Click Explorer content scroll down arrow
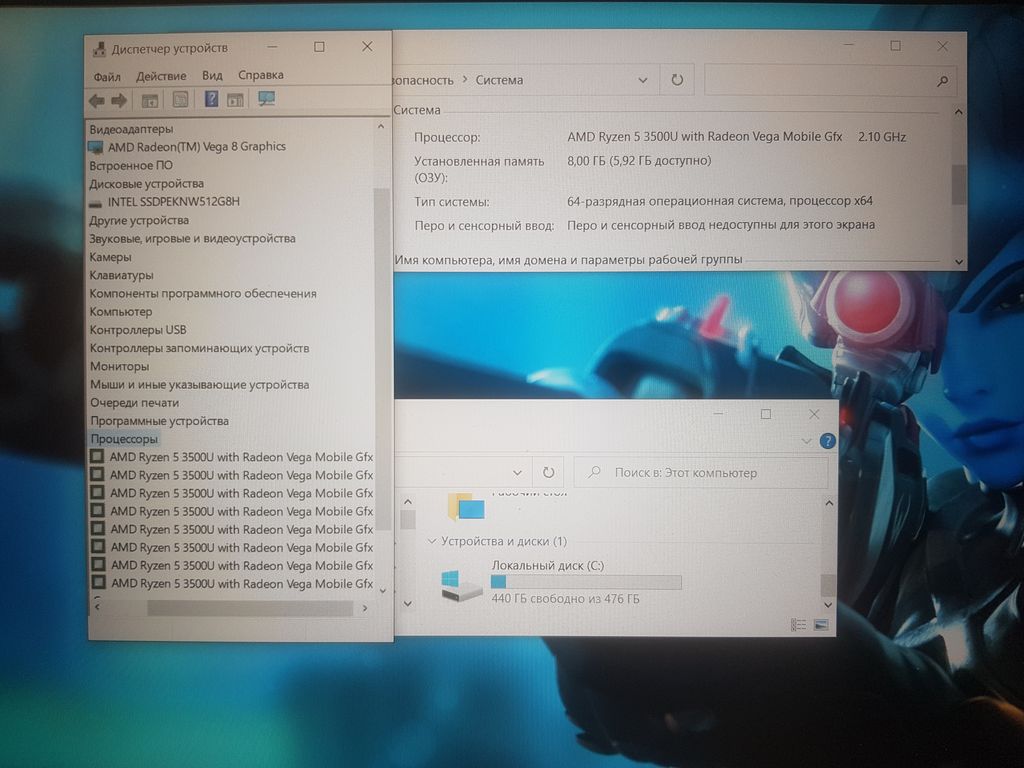The width and height of the screenshot is (1024, 768). pyautogui.click(x=828, y=605)
